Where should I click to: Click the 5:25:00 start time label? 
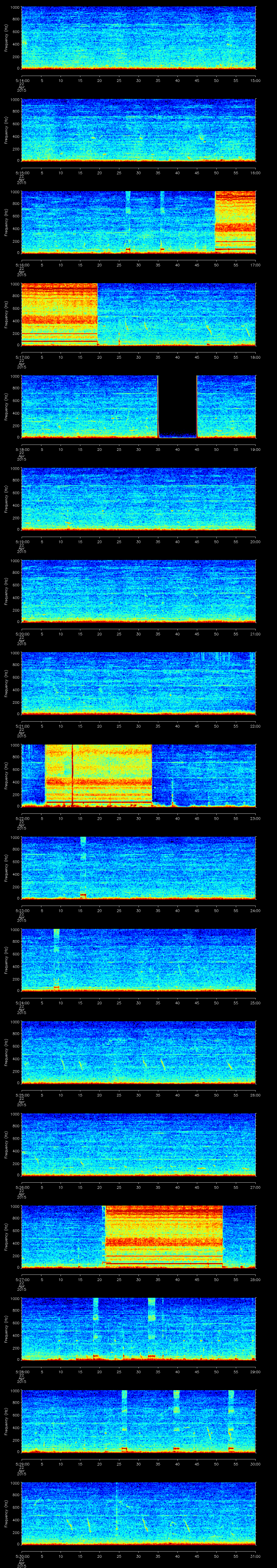[x=22, y=1095]
